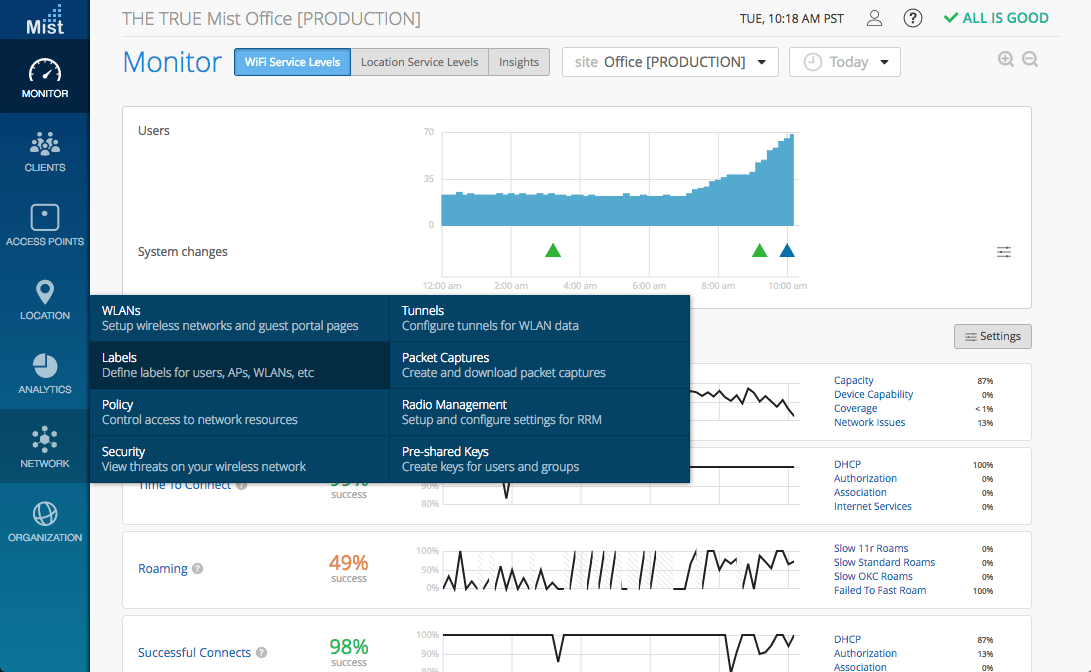The width and height of the screenshot is (1091, 672).
Task: Click the Slow Standard Roams link
Action: pos(884,562)
